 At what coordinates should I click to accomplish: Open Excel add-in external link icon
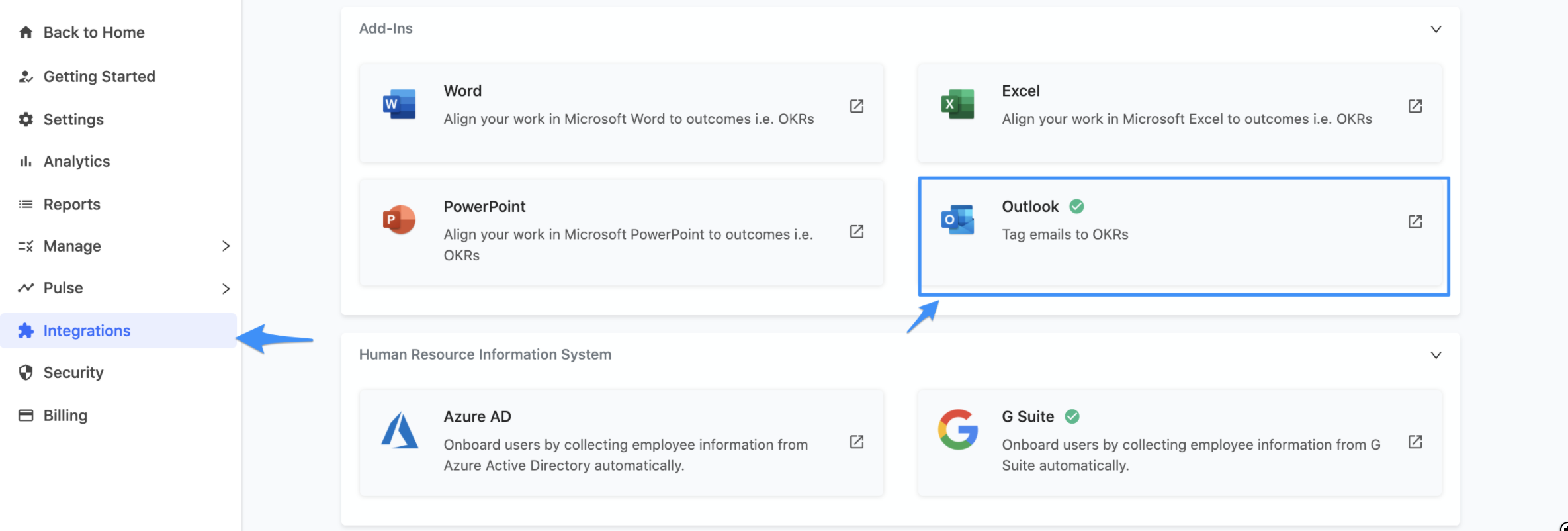(x=1415, y=106)
